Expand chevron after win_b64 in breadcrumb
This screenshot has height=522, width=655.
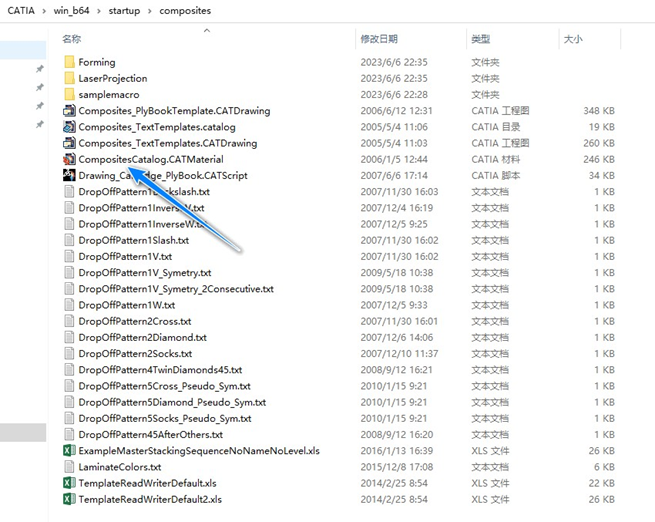pyautogui.click(x=99, y=11)
